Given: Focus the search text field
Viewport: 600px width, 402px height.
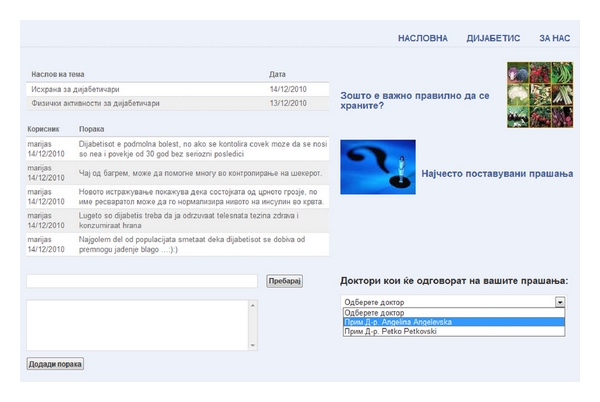Looking at the screenshot, I should coord(142,281).
